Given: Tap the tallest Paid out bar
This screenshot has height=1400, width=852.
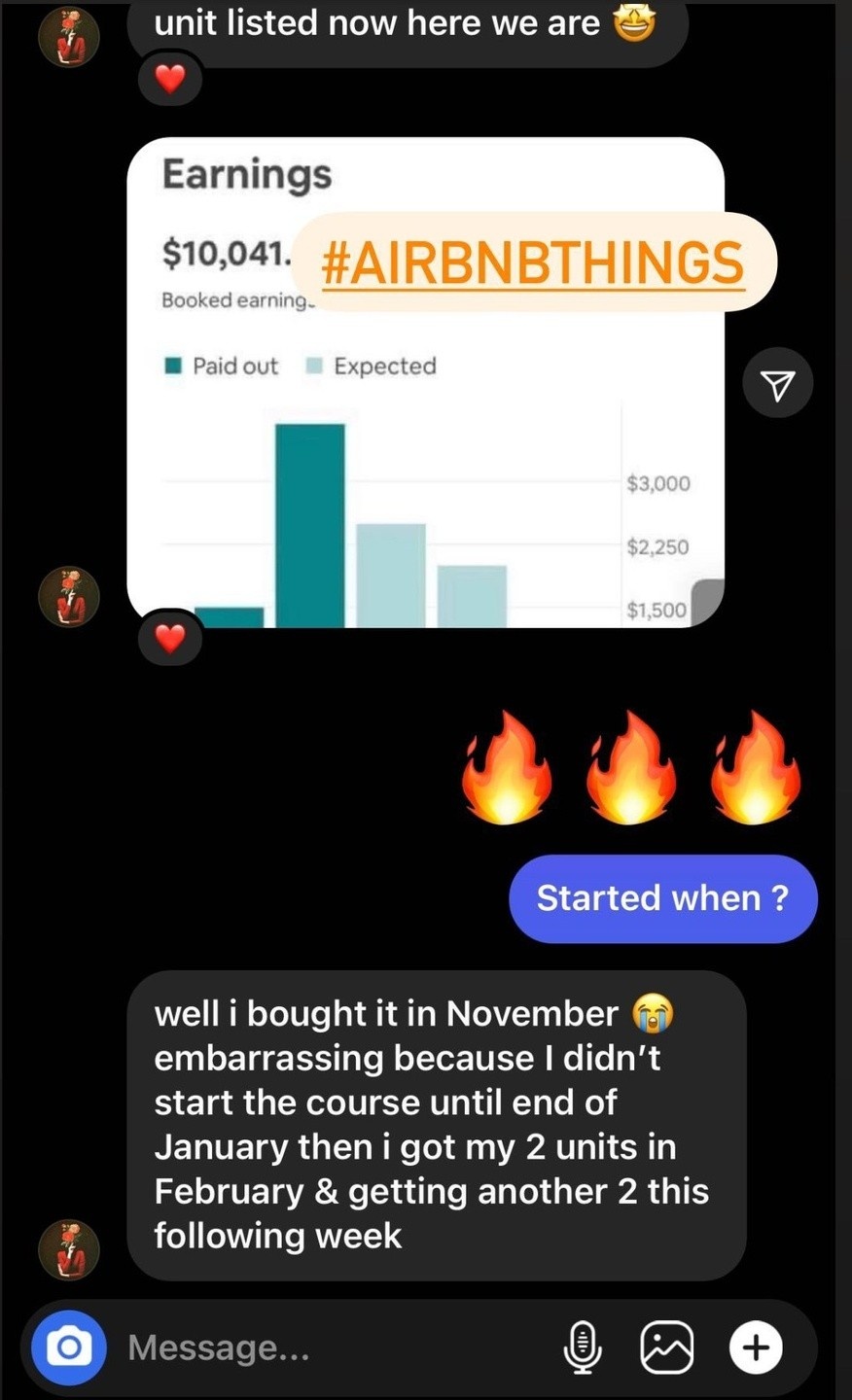Looking at the screenshot, I should point(310,525).
